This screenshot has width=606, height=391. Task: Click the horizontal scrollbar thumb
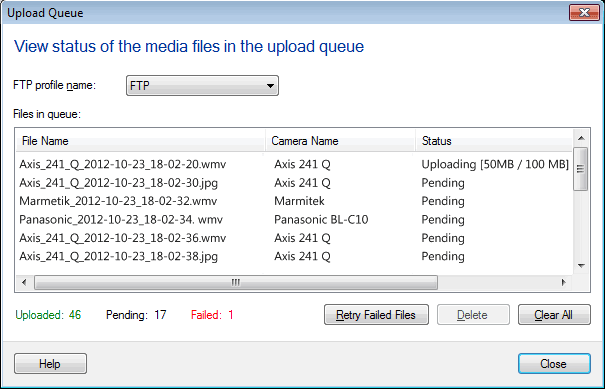pos(236,282)
